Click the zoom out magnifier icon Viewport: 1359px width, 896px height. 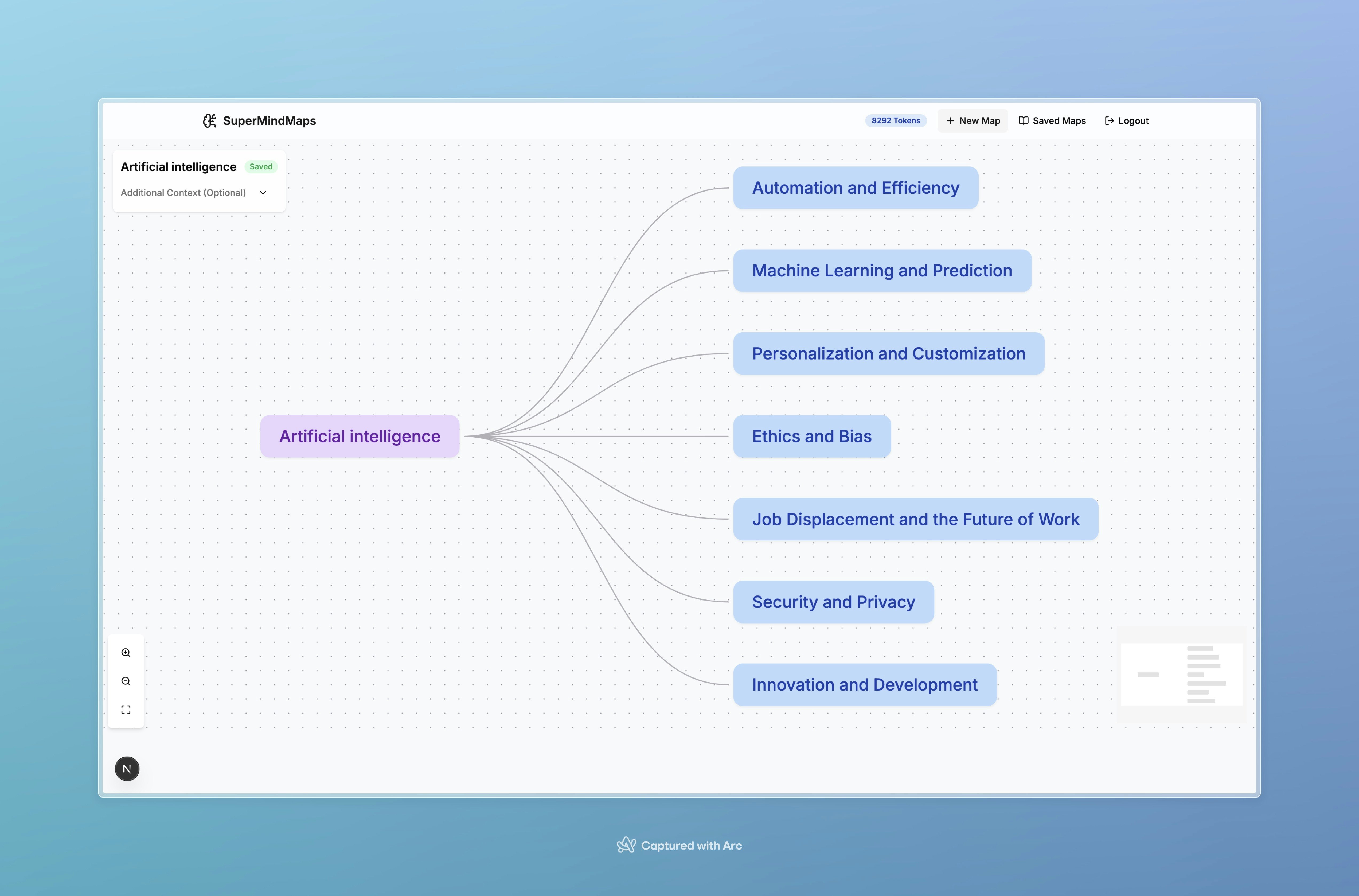[126, 681]
